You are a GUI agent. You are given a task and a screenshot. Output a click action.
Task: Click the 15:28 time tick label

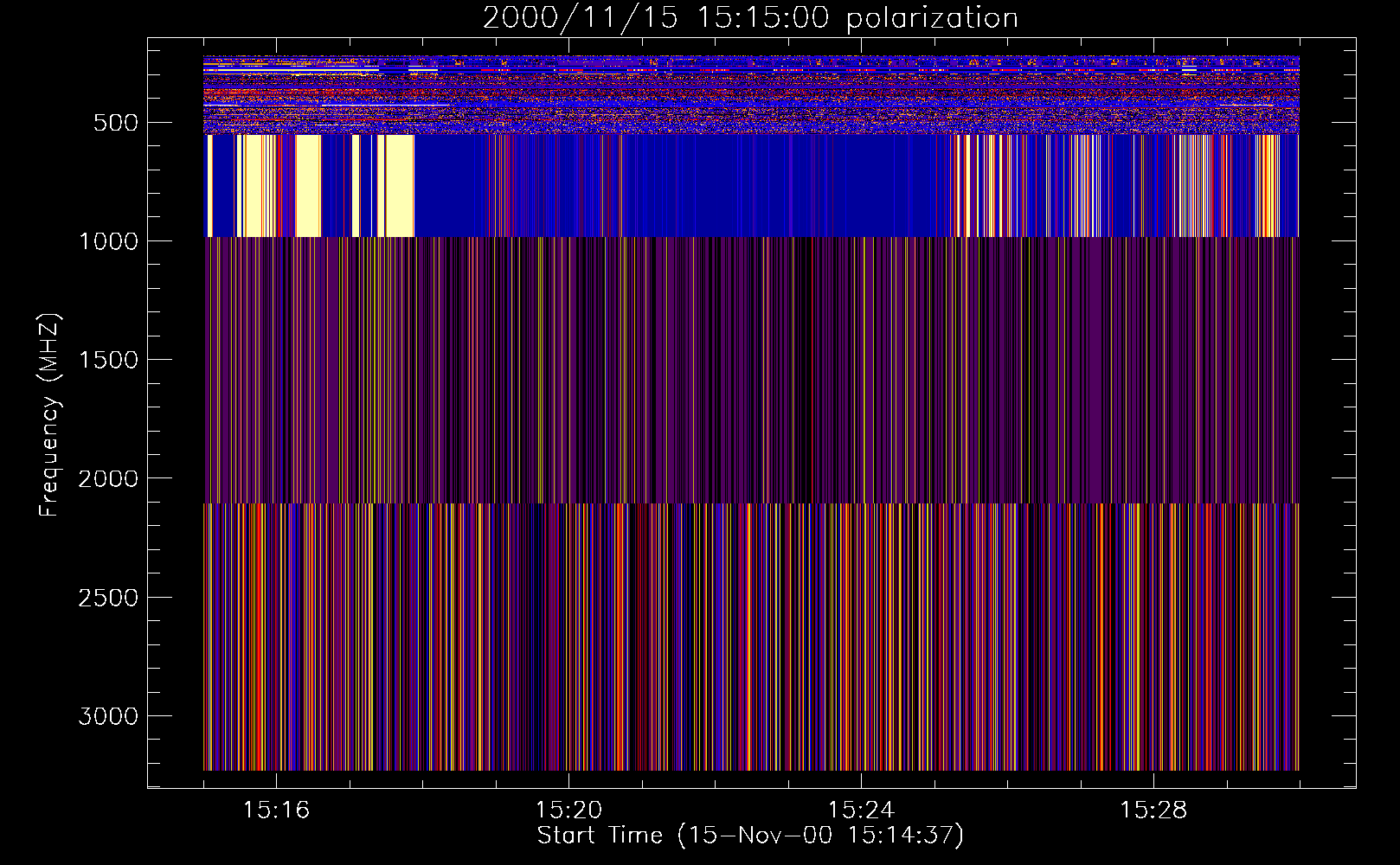click(1153, 811)
